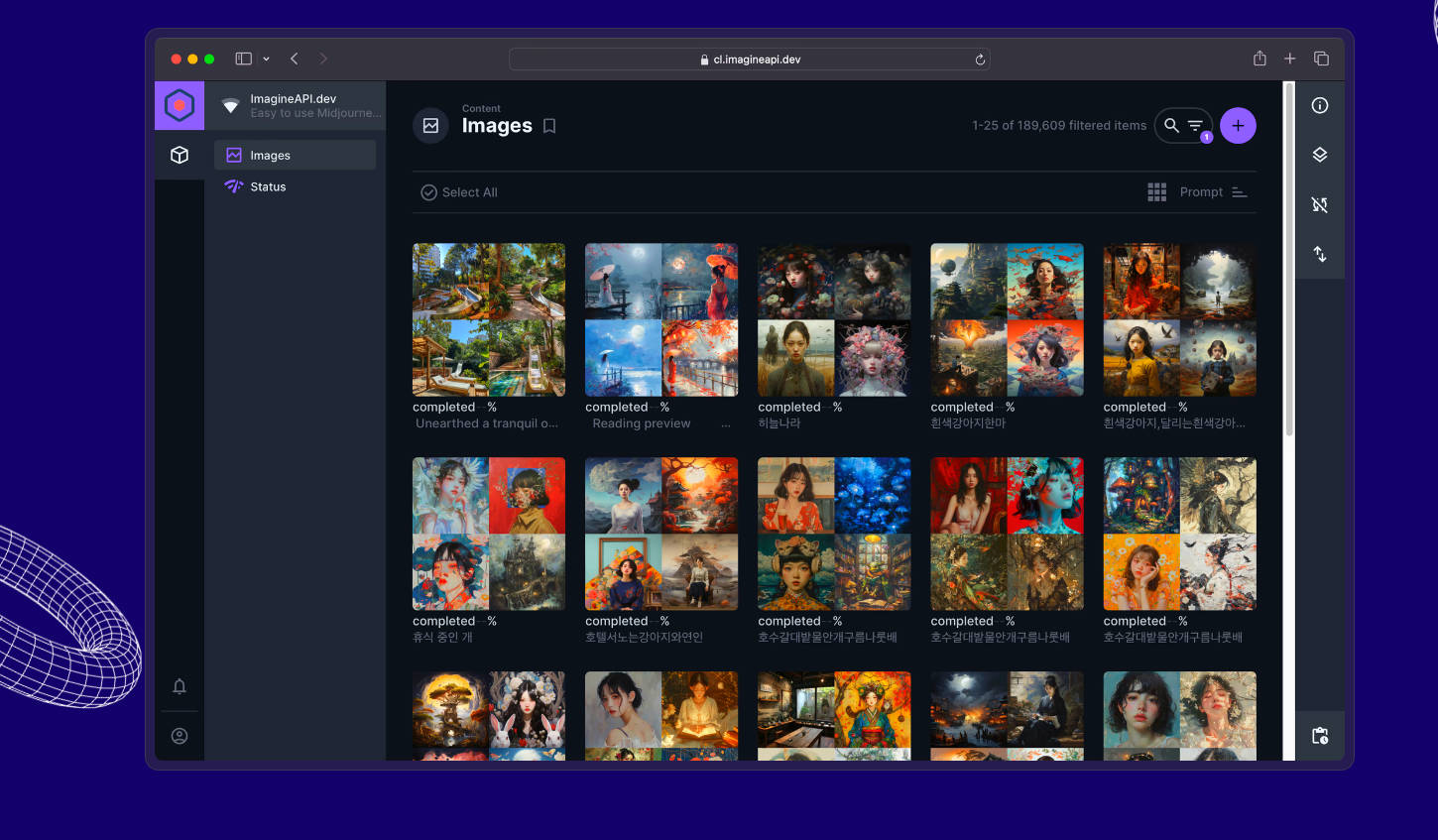Screen dimensions: 1438x840
Task: Open notifications via the bell icon
Action: click(x=180, y=686)
